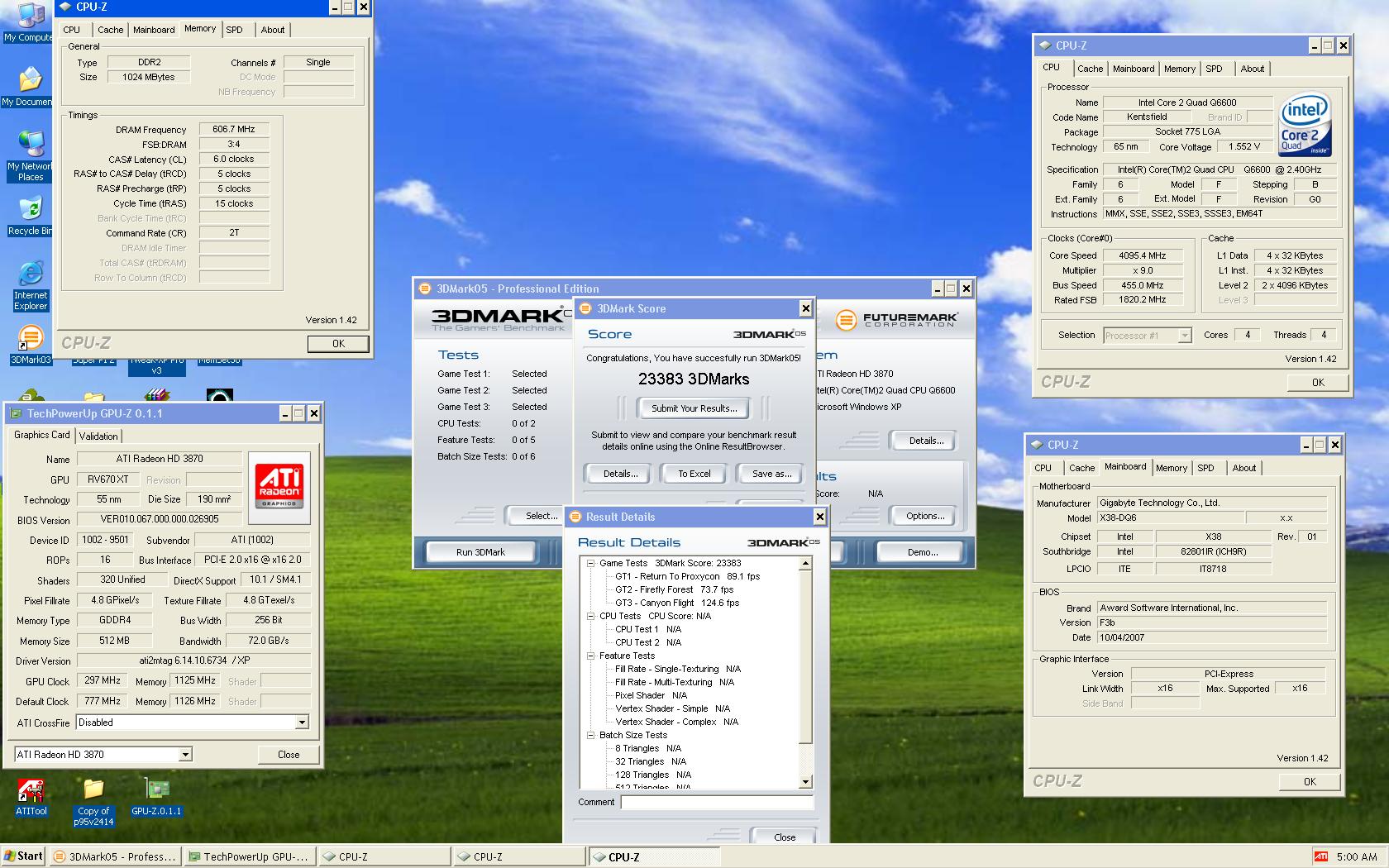
Task: Select Mainboard tab in bottom-right CPU-Z
Action: [1125, 466]
